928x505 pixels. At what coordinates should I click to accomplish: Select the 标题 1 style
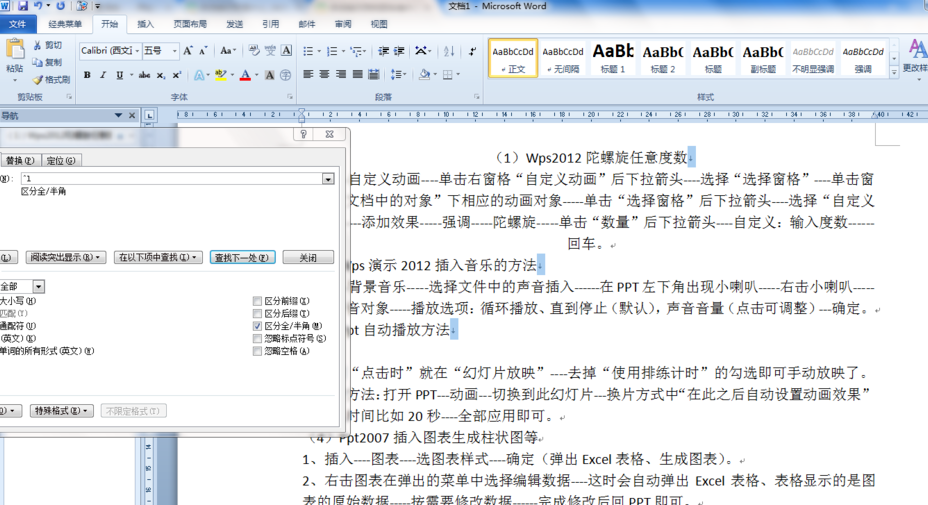(613, 58)
